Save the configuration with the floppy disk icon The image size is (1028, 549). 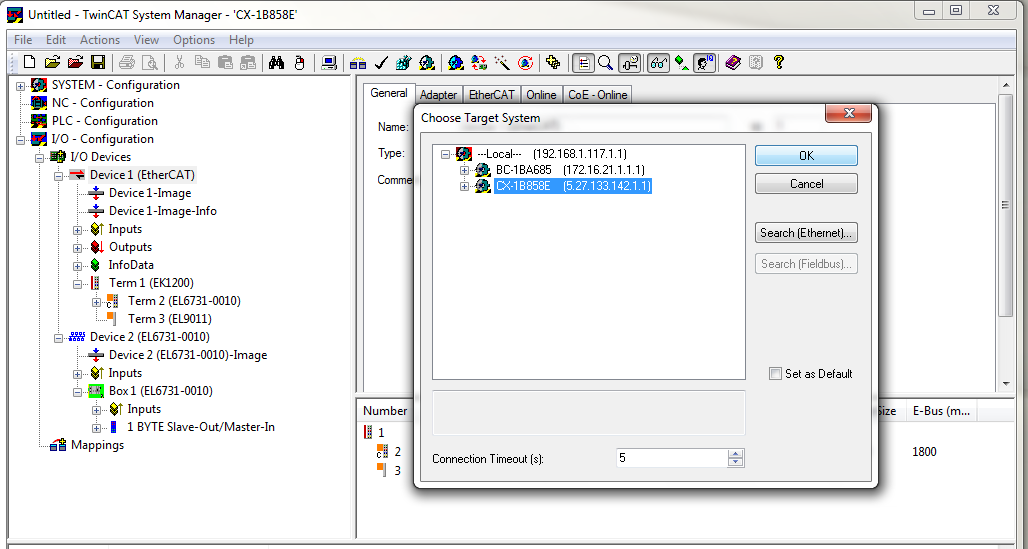tap(98, 62)
